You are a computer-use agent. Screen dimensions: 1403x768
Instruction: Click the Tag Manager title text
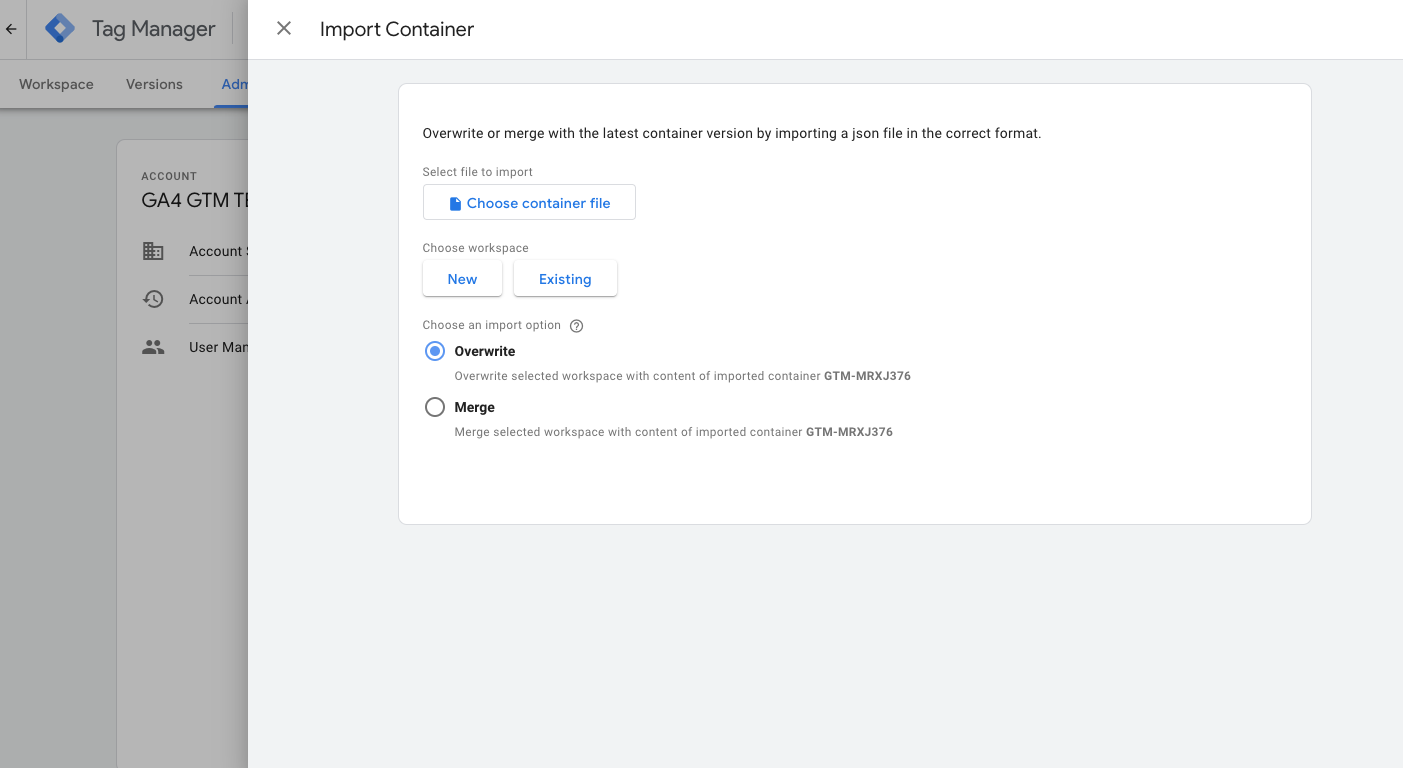pyautogui.click(x=153, y=29)
